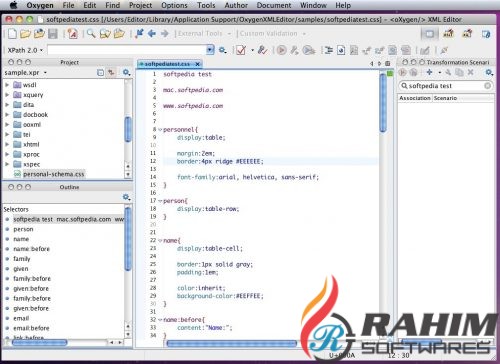Collapse the personnel rule fold on line 8
This screenshot has height=364, width=500.
click(x=160, y=130)
